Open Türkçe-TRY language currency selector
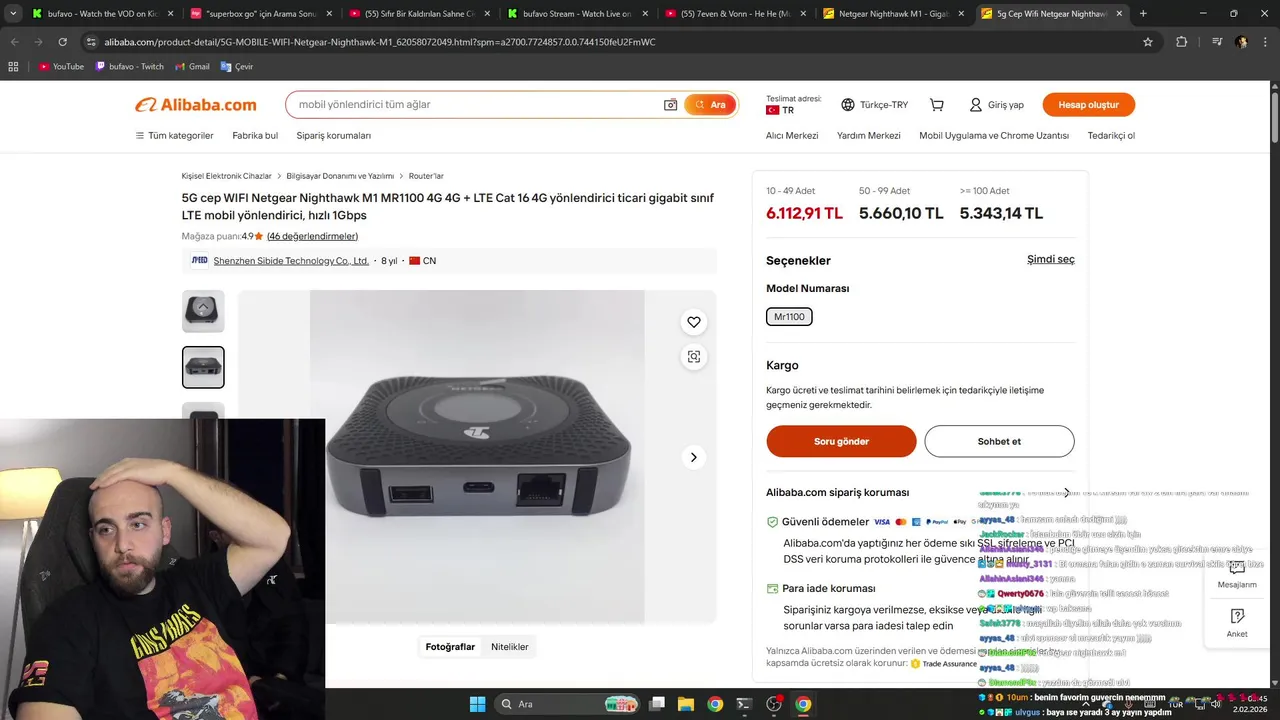The image size is (1280, 720). pyautogui.click(x=875, y=105)
